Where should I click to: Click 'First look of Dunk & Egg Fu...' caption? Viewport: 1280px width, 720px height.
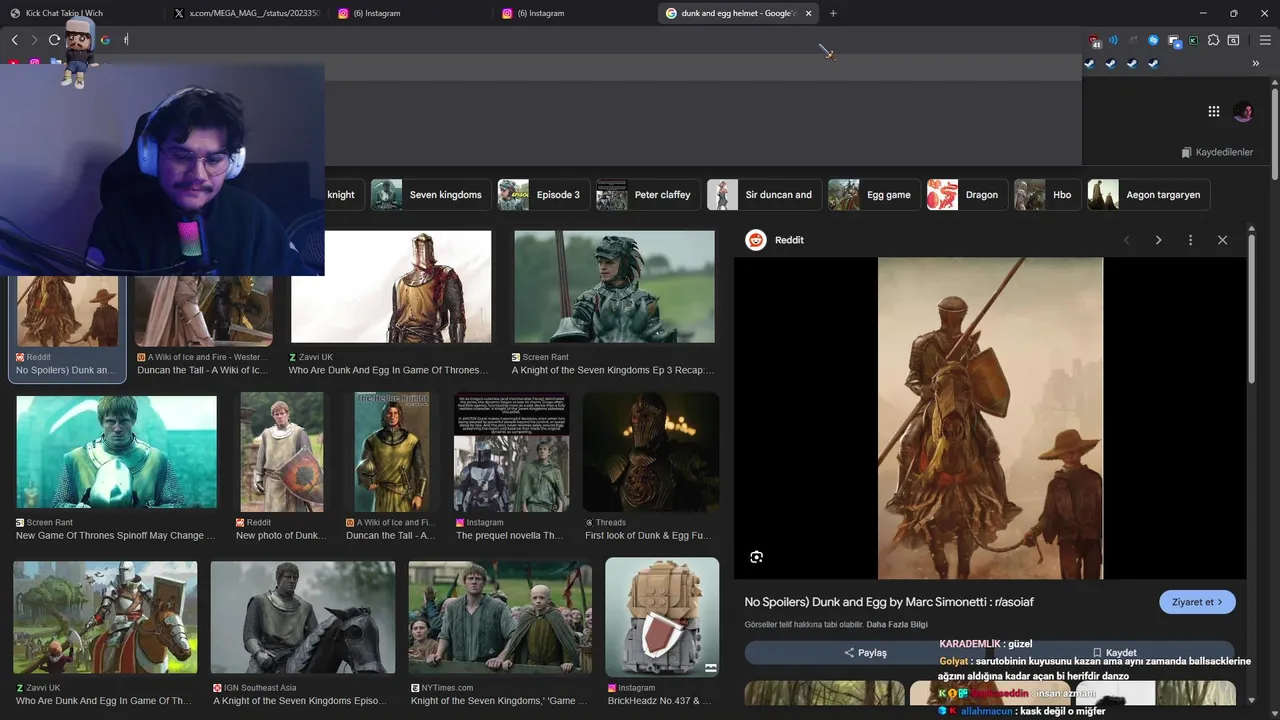pyautogui.click(x=648, y=535)
